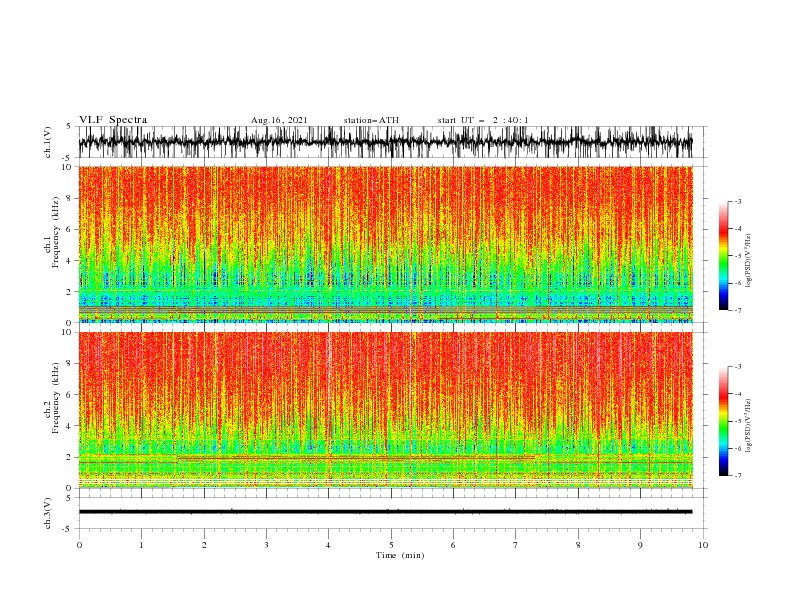Click the ch.1 'Frequency (kHz)' axis label
792x612 pixels.
click(x=56, y=232)
